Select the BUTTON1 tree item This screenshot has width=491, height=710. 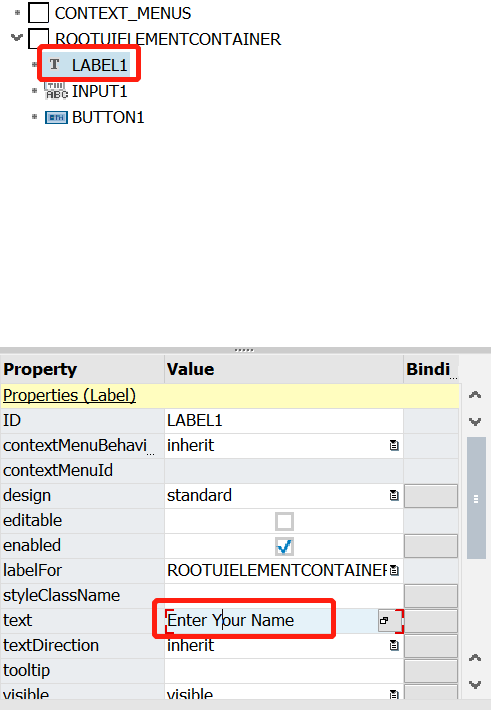[108, 118]
